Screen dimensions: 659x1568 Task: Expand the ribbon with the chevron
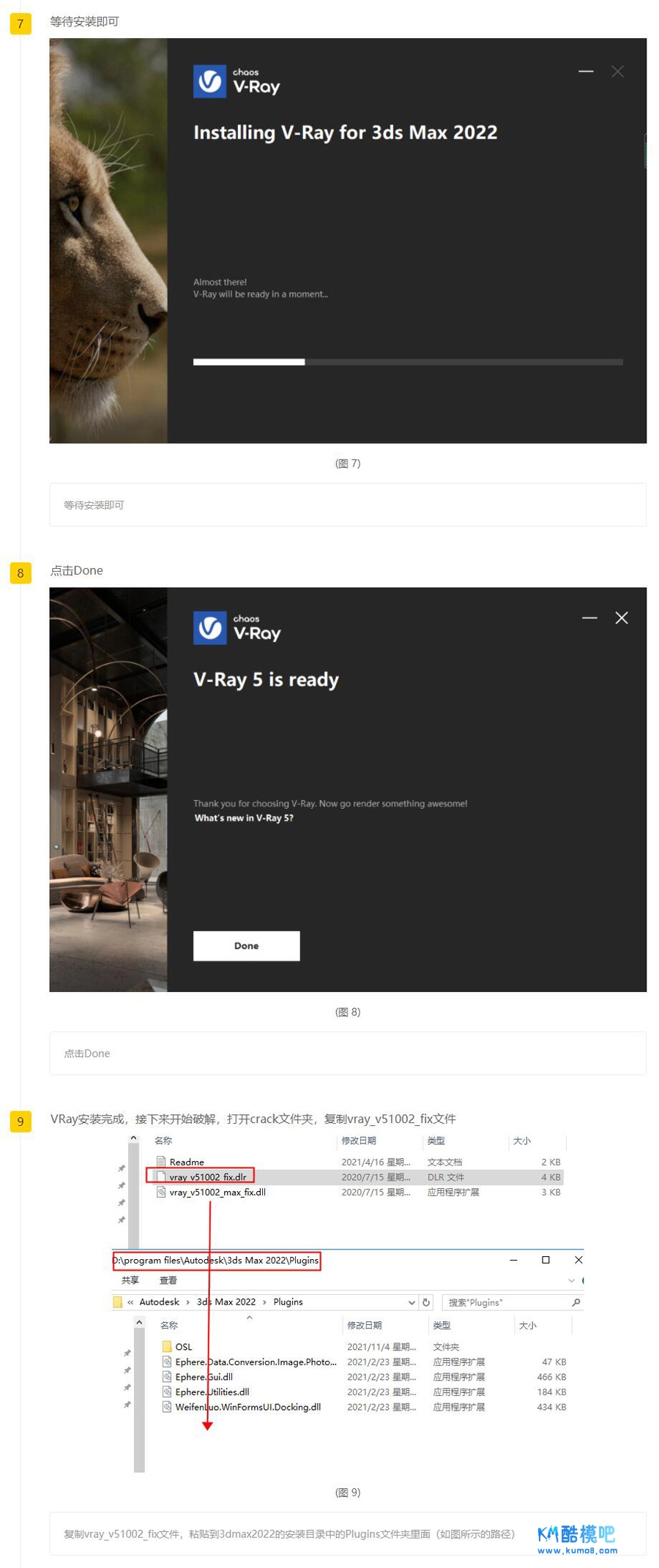coord(571,1280)
